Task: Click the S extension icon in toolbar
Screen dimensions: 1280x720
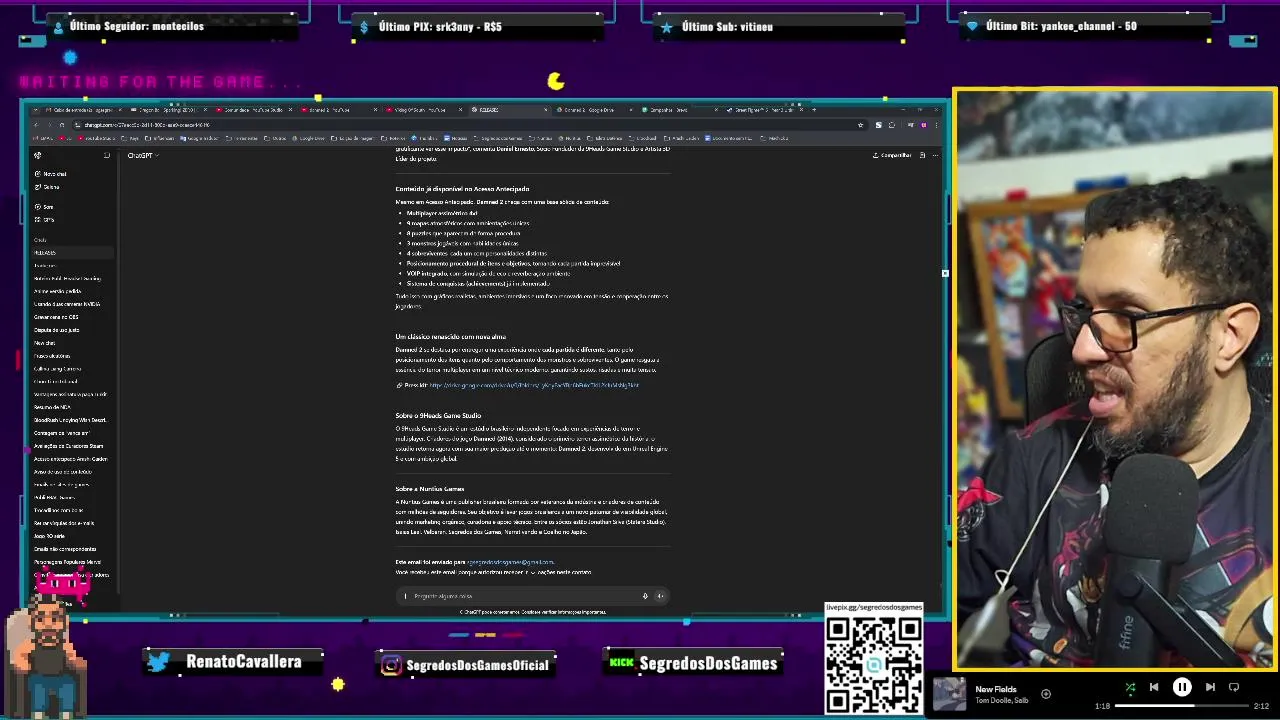Action: coord(878,125)
